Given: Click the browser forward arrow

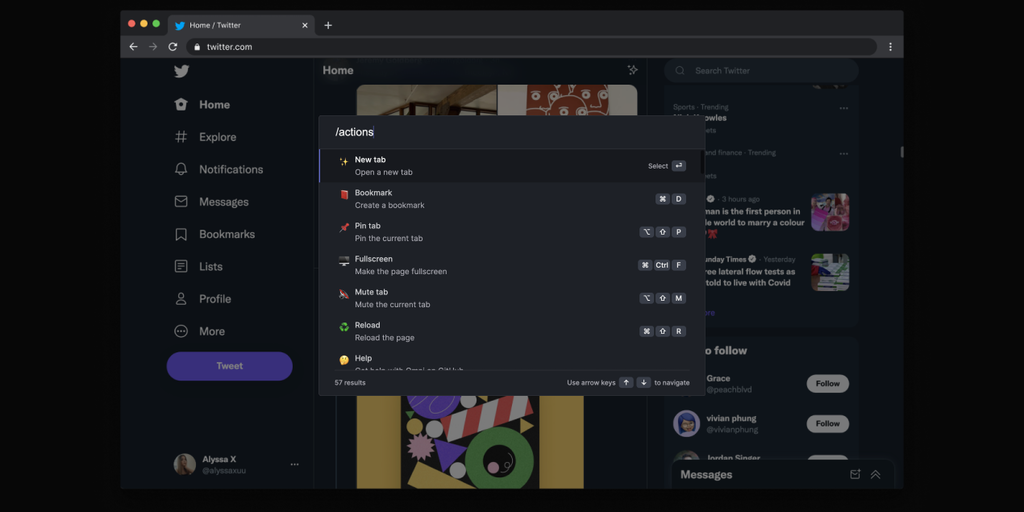Looking at the screenshot, I should click(x=153, y=47).
